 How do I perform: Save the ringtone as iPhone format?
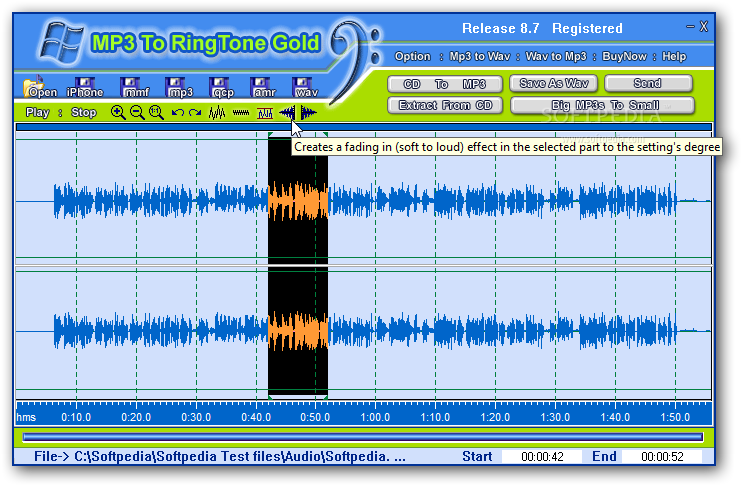coord(85,88)
